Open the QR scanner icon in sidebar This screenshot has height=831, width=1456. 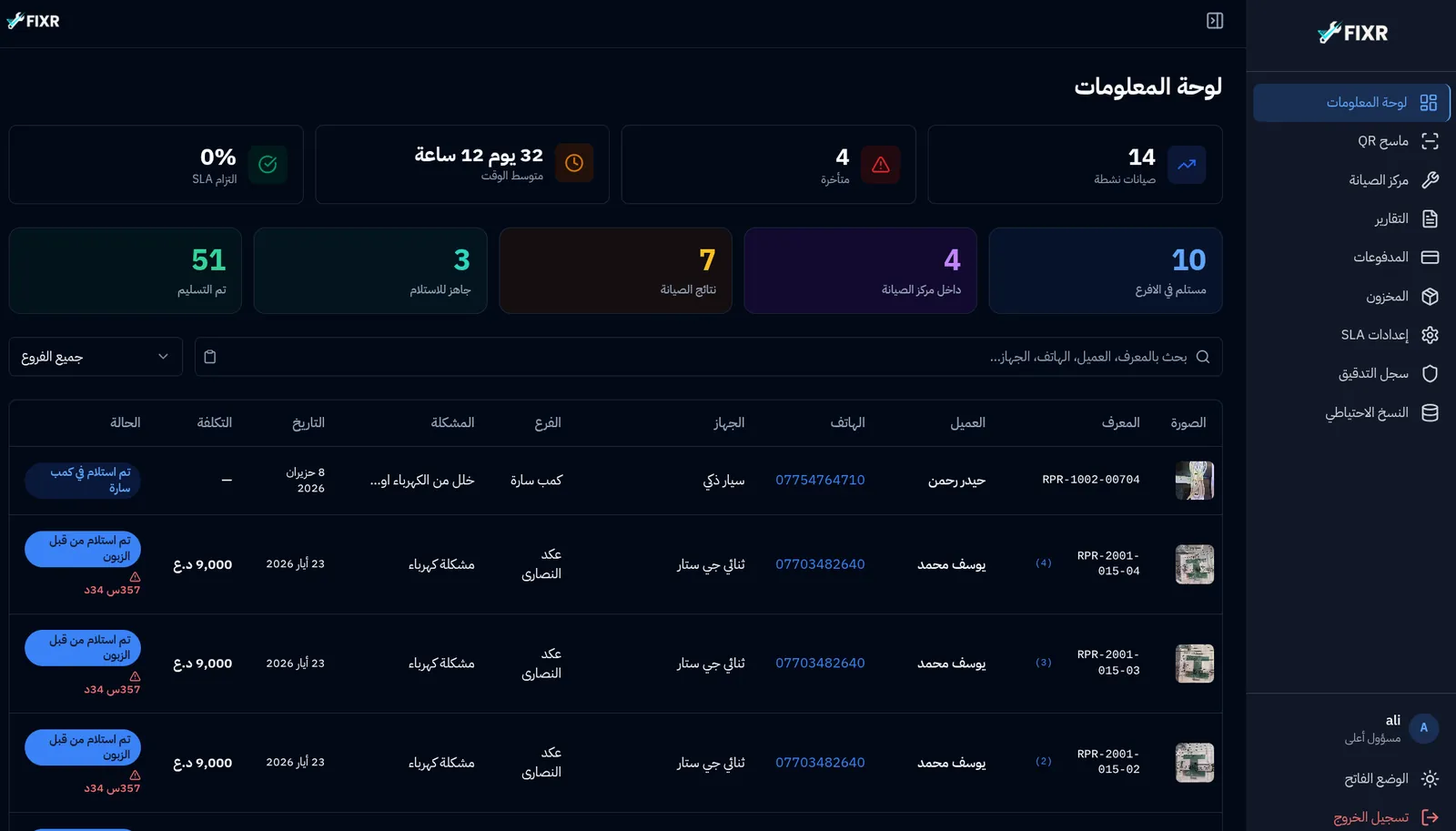click(x=1430, y=141)
